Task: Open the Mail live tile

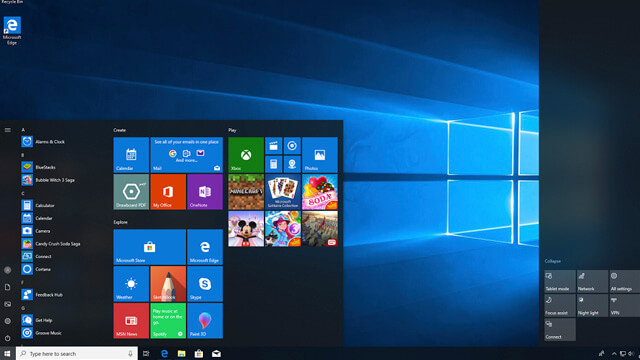Action: (x=187, y=155)
